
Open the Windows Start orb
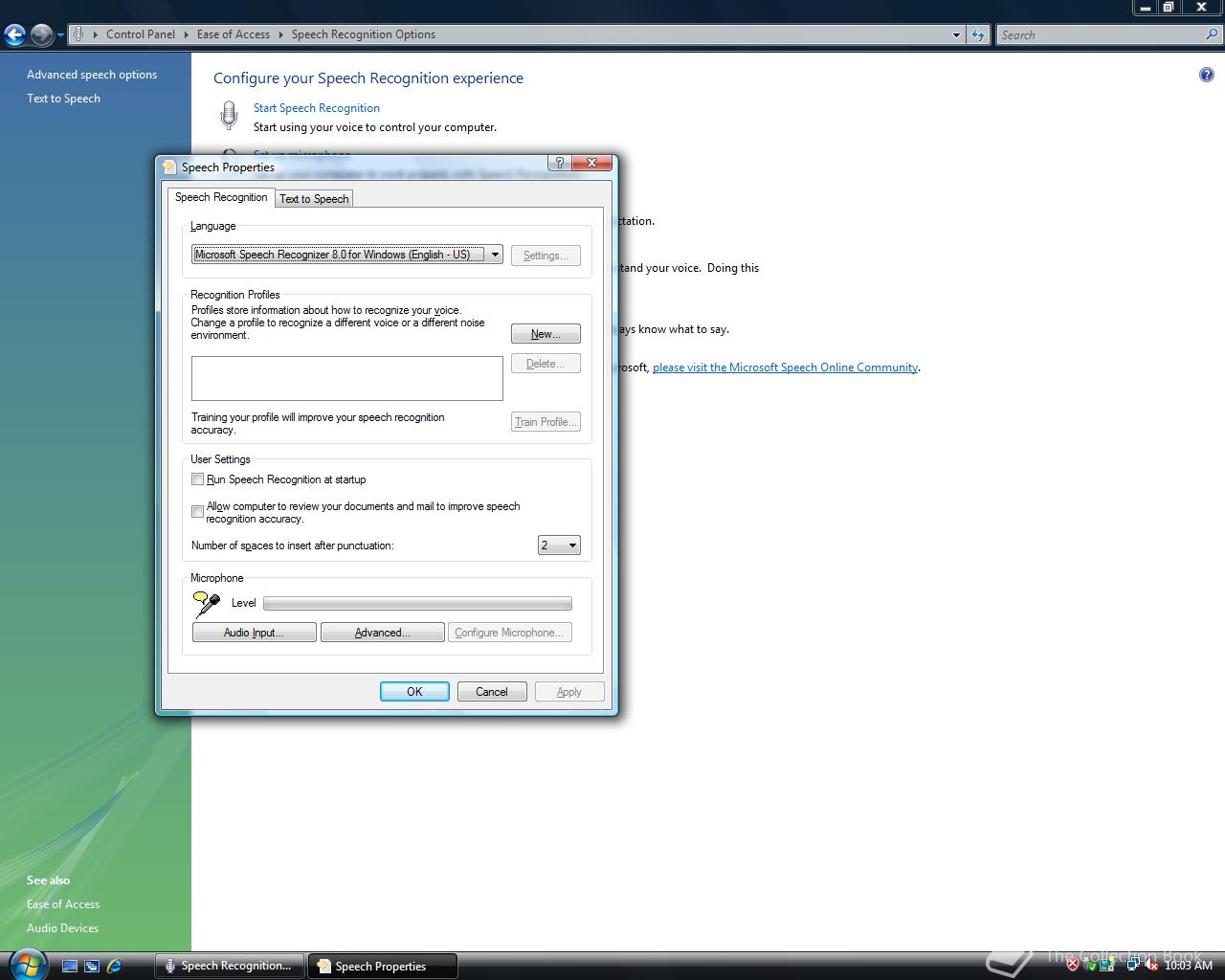[27, 964]
